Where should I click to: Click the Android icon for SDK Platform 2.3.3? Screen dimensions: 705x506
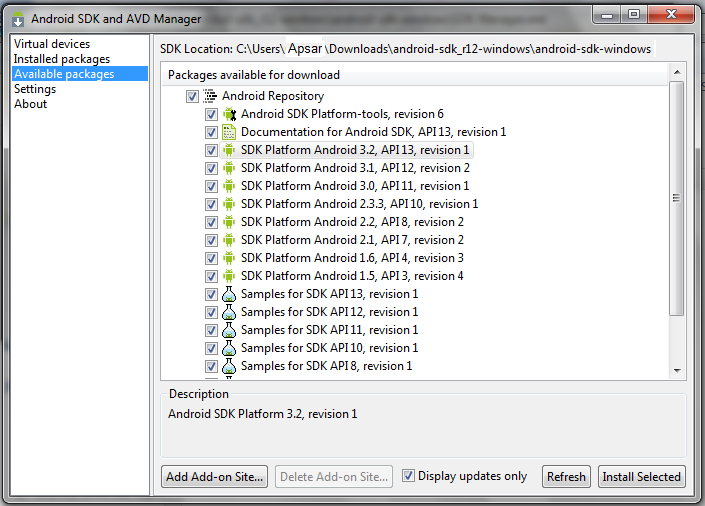[229, 204]
